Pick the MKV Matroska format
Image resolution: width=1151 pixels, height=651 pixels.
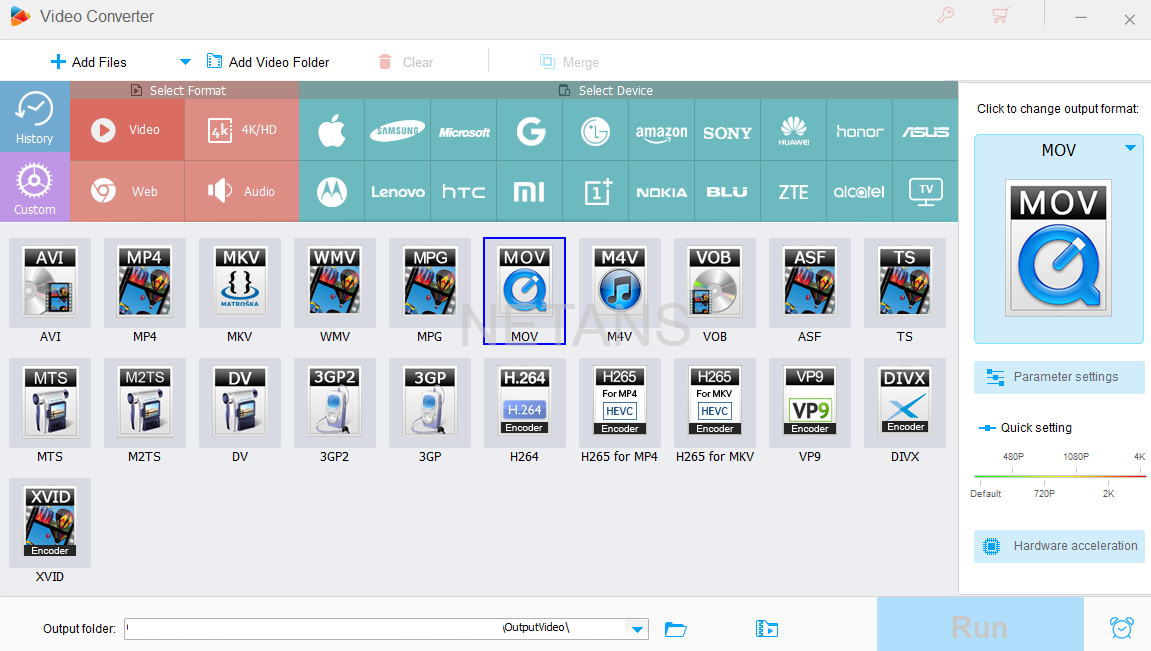click(x=240, y=283)
